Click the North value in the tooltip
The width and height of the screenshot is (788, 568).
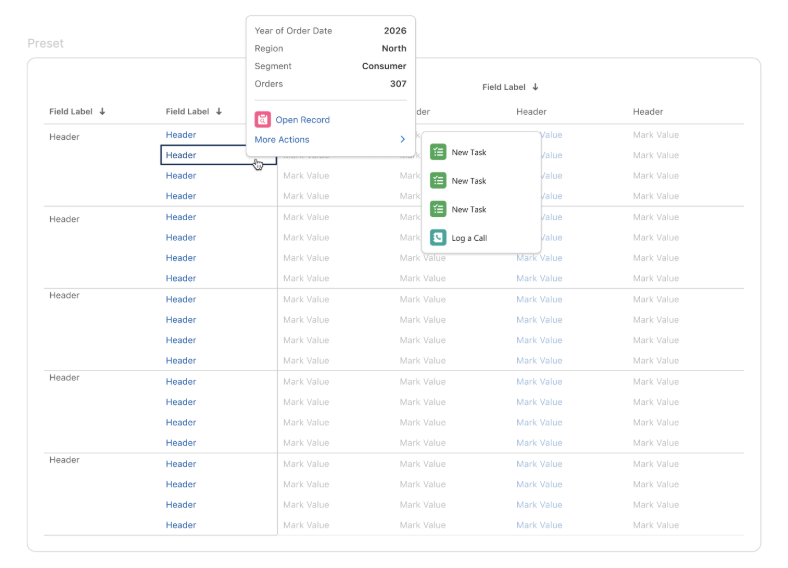click(x=394, y=48)
